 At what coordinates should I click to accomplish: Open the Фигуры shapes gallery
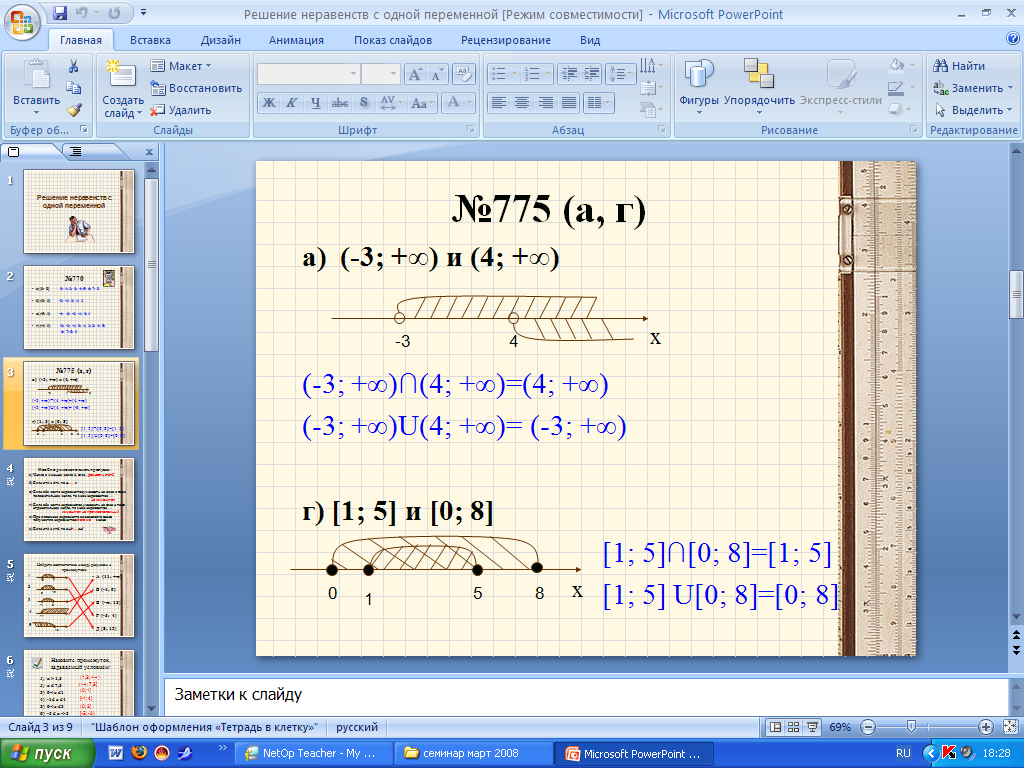coord(699,85)
